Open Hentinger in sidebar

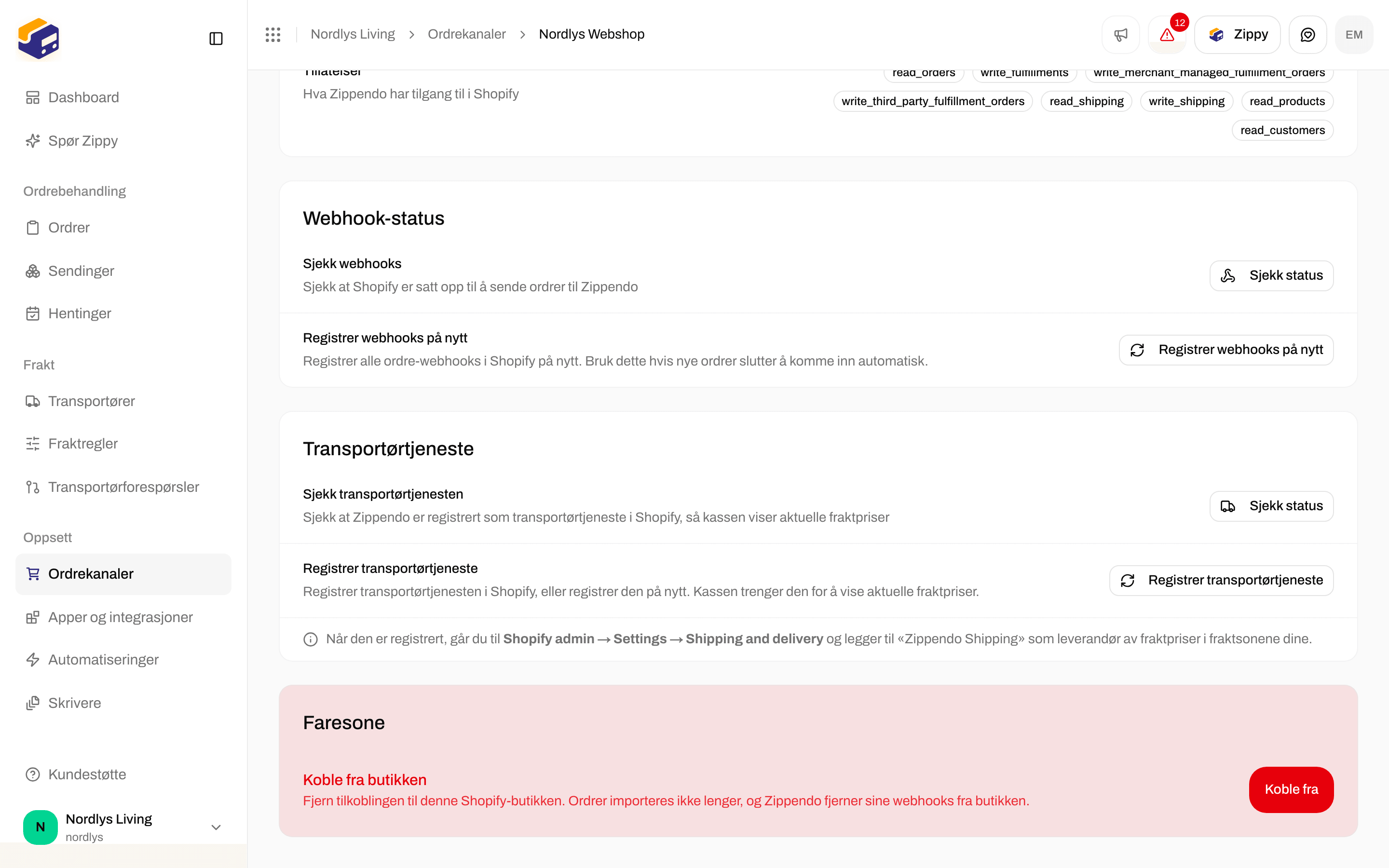point(123,313)
